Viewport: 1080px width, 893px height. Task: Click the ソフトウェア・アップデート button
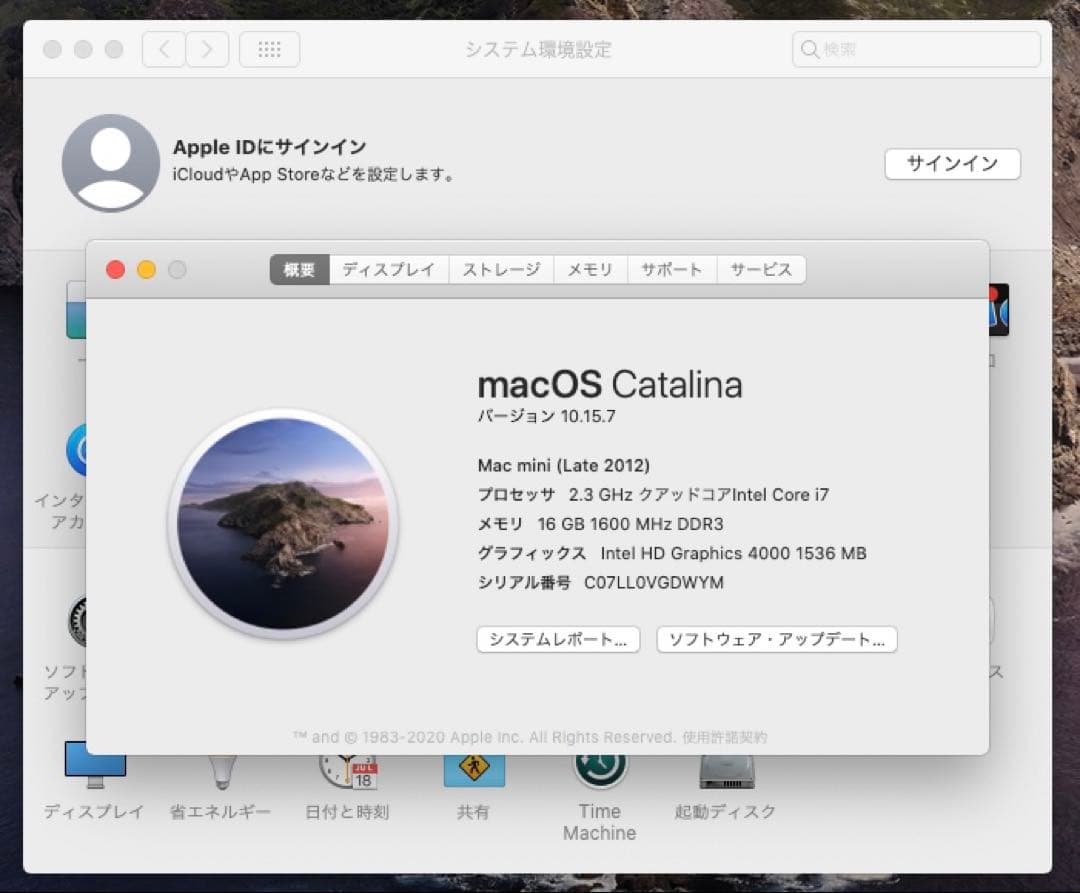[777, 640]
